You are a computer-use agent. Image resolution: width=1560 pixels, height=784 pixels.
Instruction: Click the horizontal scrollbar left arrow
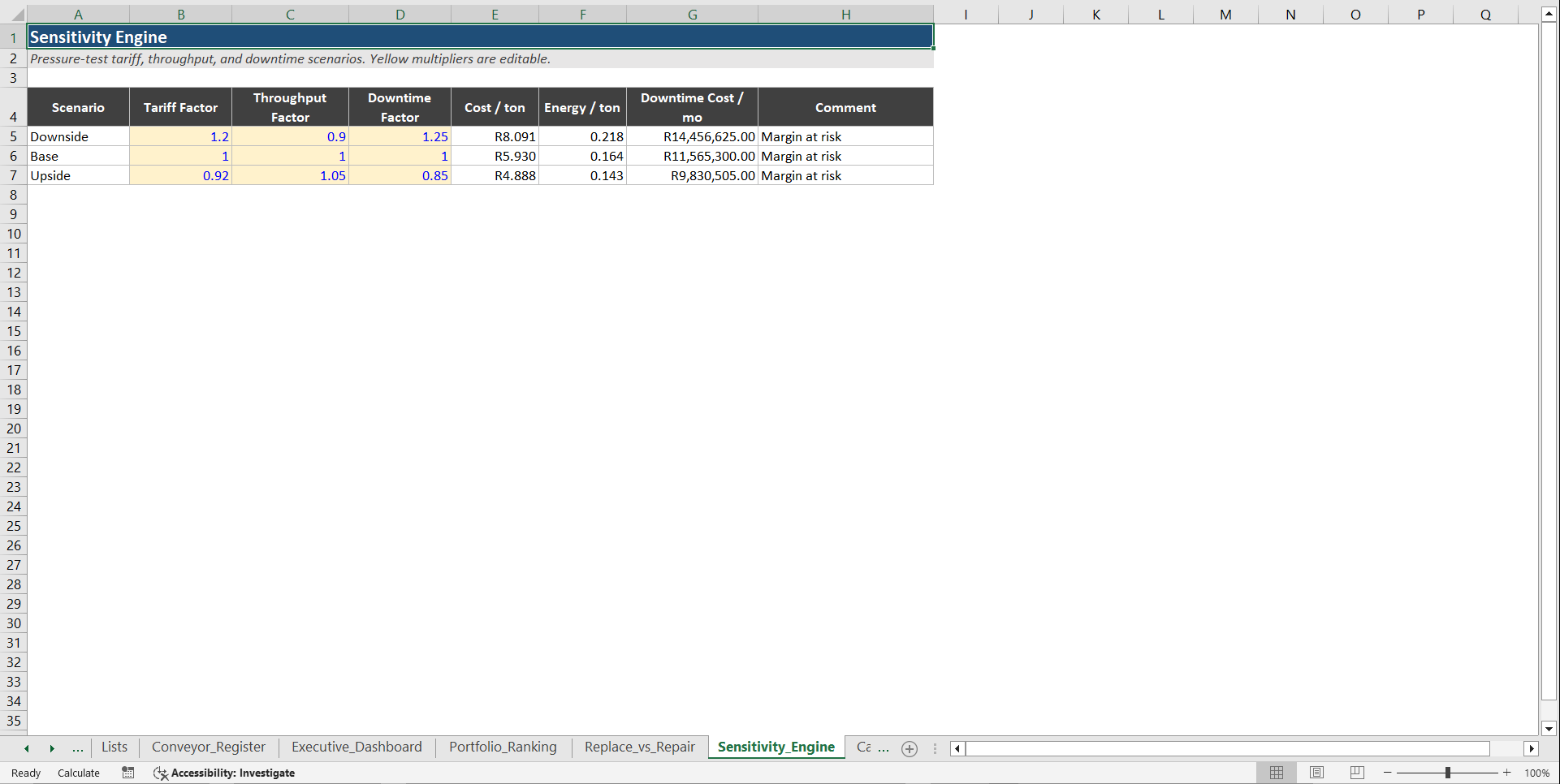coord(957,748)
